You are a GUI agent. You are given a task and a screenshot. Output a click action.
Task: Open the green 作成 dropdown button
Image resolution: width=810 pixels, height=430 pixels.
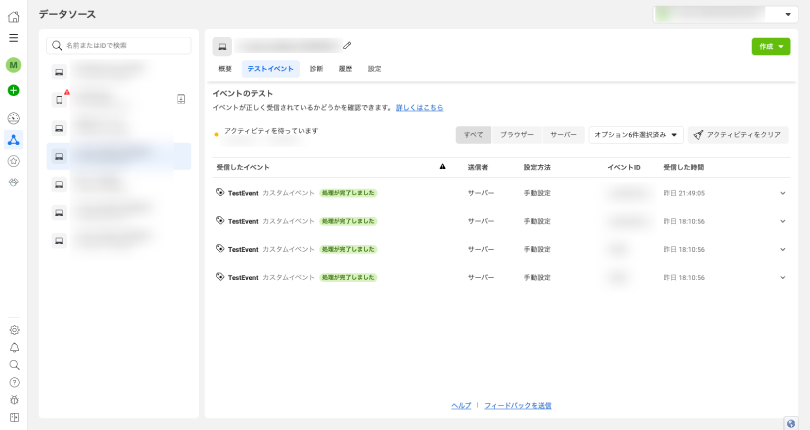pyautogui.click(x=771, y=47)
